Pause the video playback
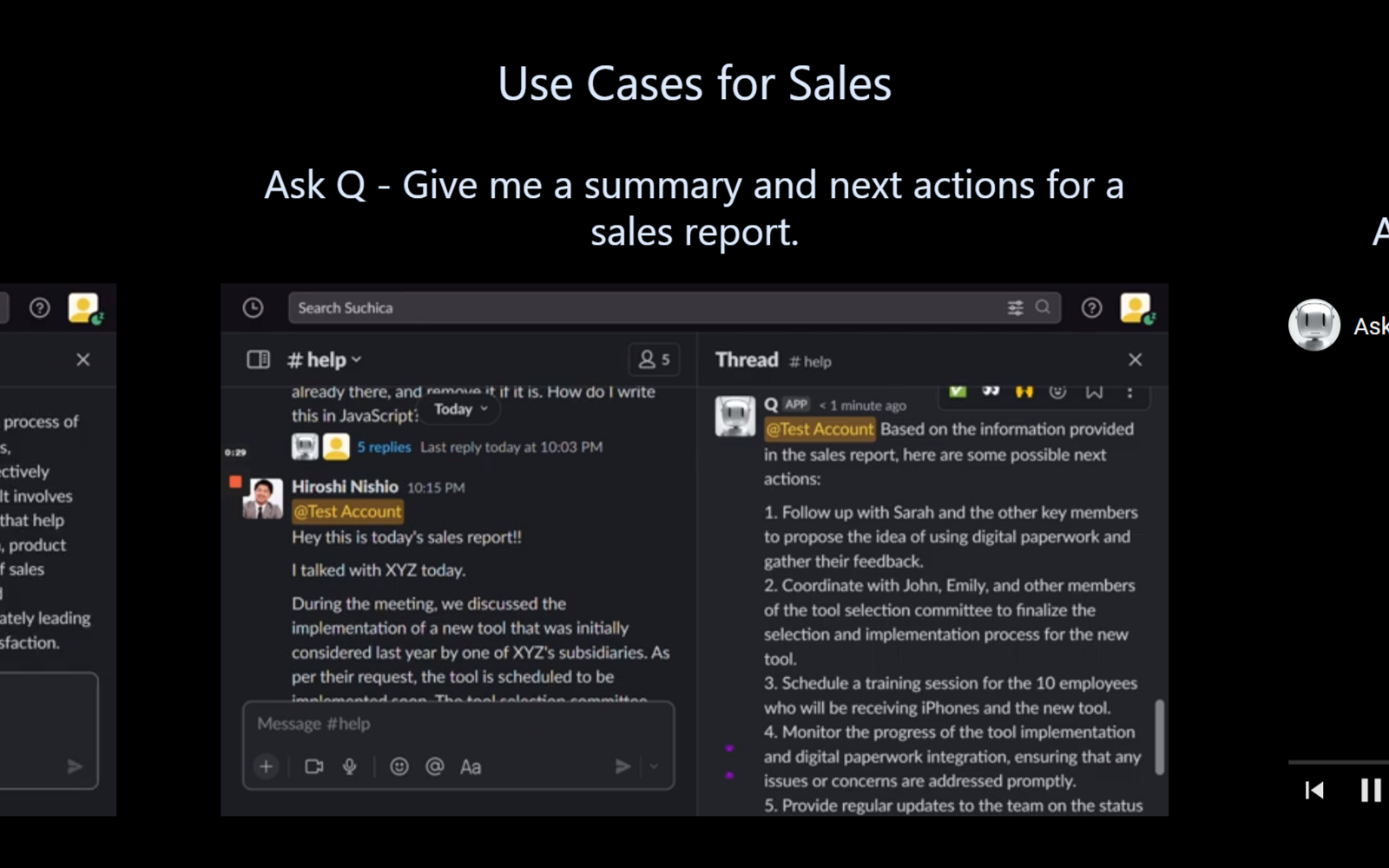This screenshot has width=1389, height=868. [1371, 790]
